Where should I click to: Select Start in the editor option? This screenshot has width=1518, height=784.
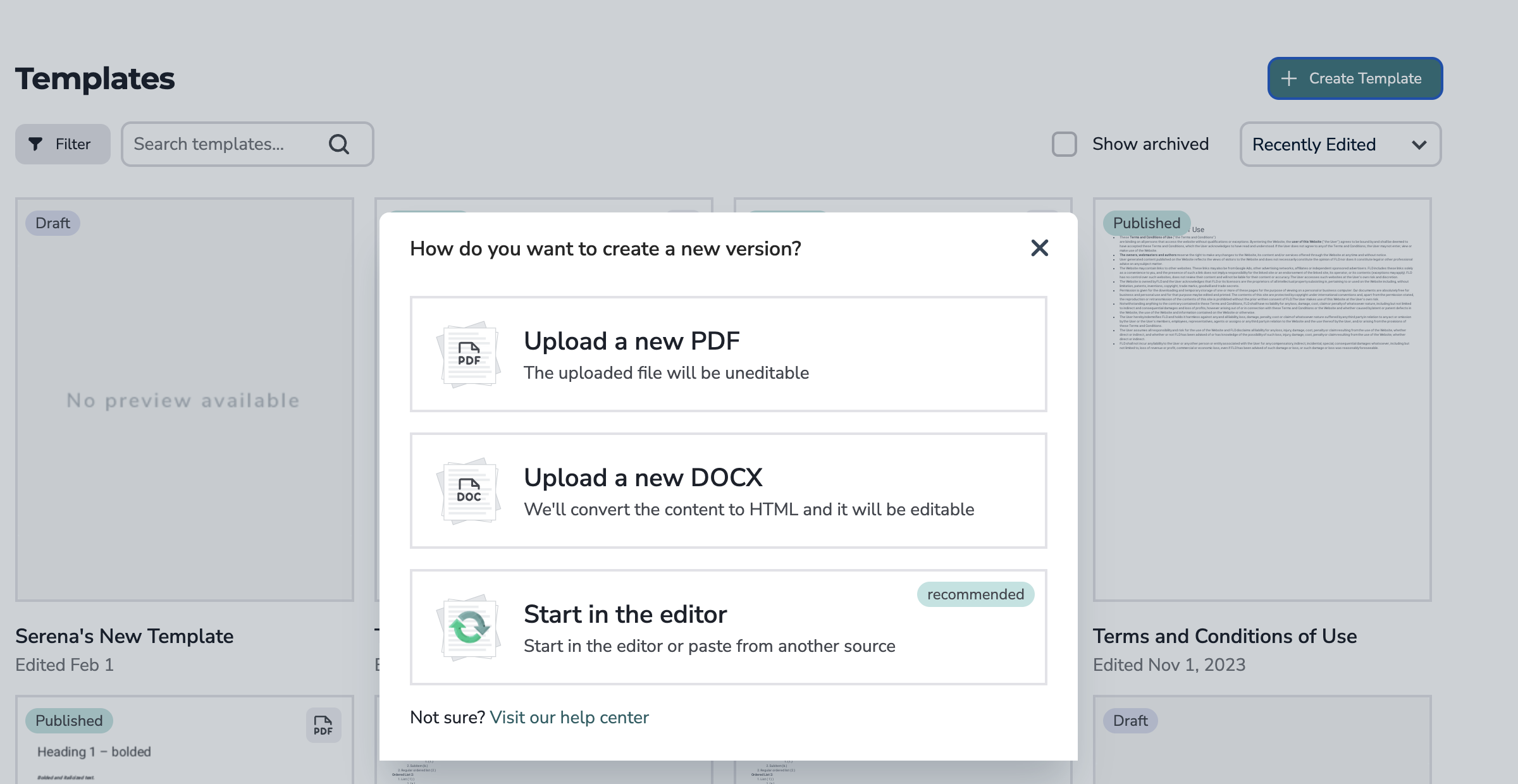727,627
